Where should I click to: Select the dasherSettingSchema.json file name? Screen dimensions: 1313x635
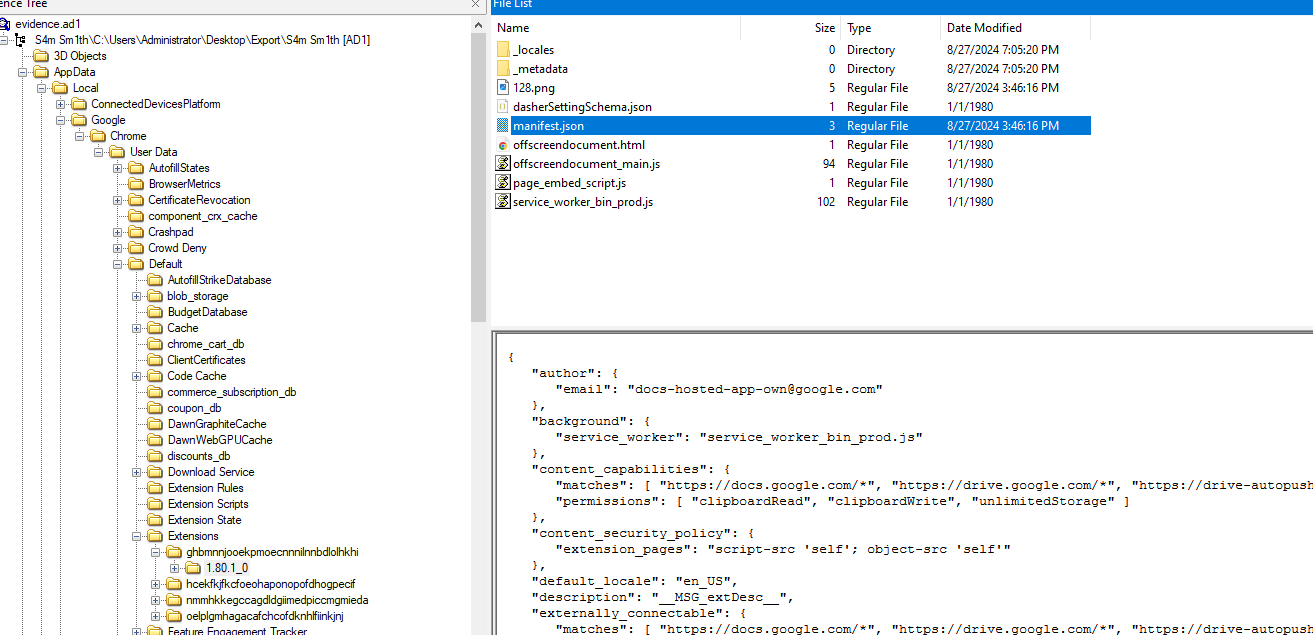click(582, 107)
